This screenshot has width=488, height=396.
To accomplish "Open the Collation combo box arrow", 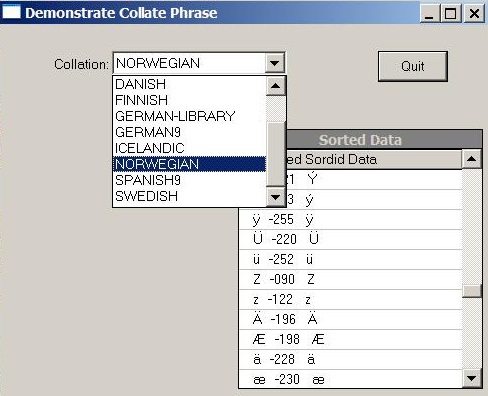I will [x=275, y=63].
